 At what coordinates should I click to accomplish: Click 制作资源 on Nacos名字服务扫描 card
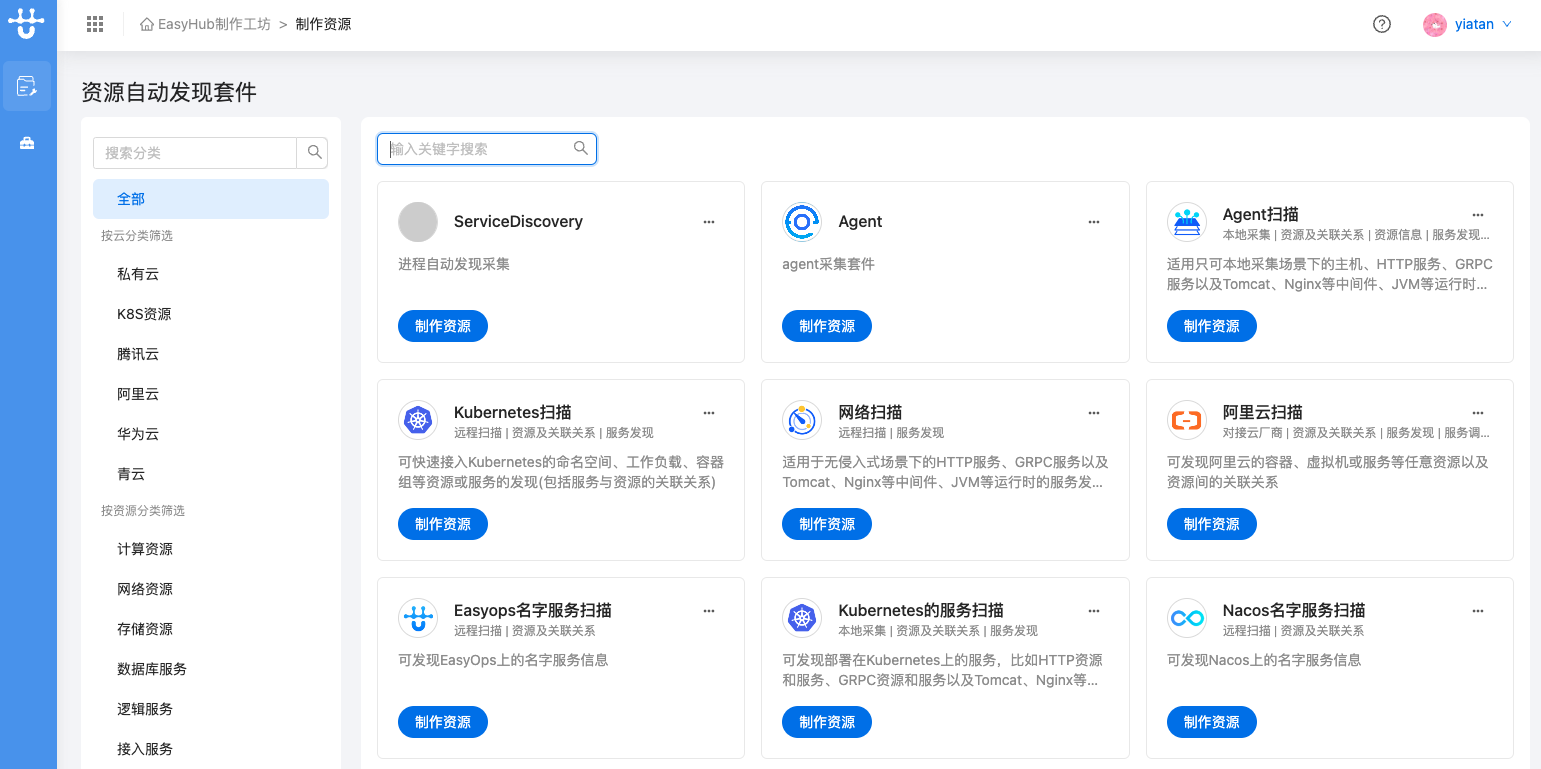(x=1212, y=722)
